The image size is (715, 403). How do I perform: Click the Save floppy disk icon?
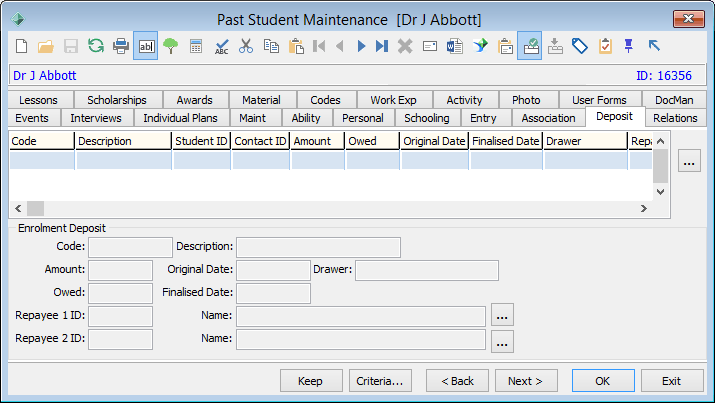coord(71,46)
